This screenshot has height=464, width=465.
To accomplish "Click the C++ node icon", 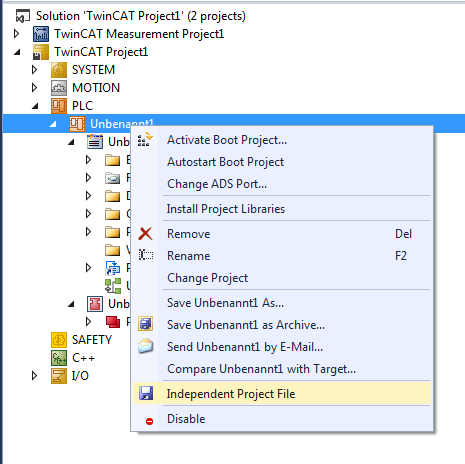I will coord(59,358).
